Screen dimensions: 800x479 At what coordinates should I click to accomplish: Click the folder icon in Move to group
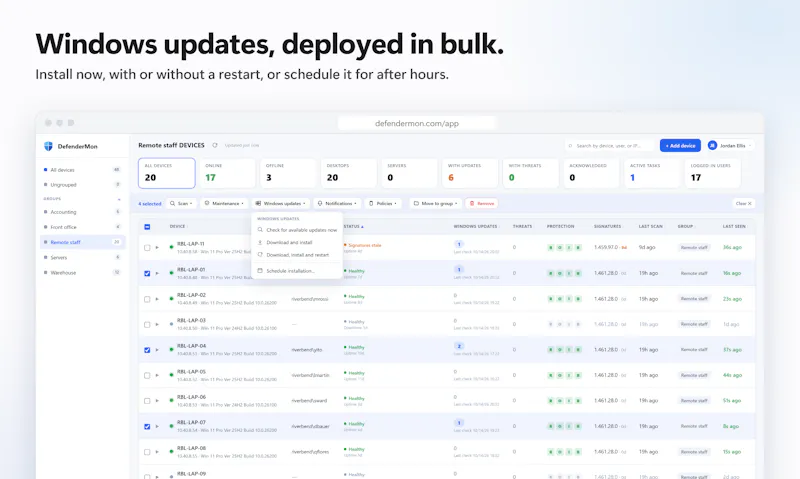click(x=416, y=203)
